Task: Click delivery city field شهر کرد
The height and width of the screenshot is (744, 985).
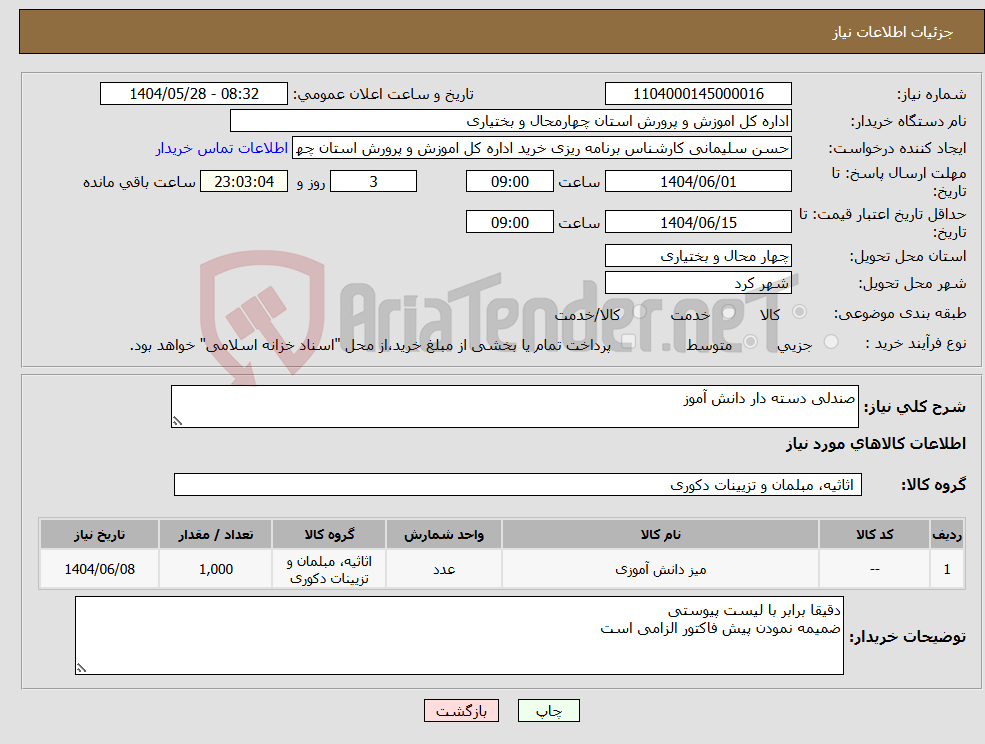Action: 698,283
